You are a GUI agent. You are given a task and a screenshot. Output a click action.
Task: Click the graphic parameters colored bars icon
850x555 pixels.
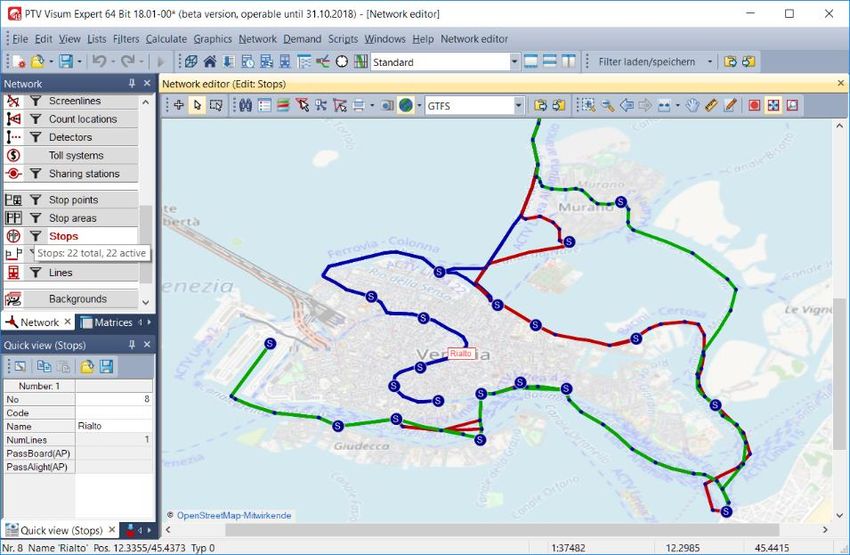click(x=283, y=105)
